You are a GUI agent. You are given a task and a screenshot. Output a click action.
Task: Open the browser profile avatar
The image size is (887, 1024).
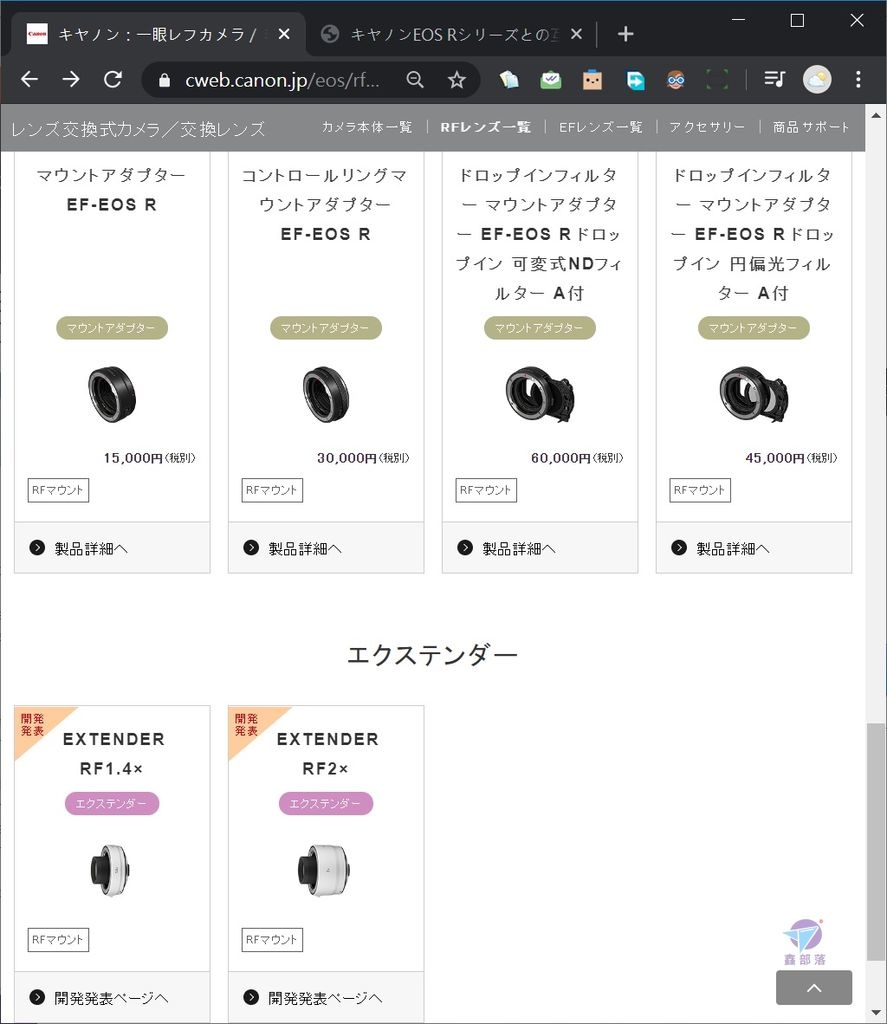(x=816, y=80)
